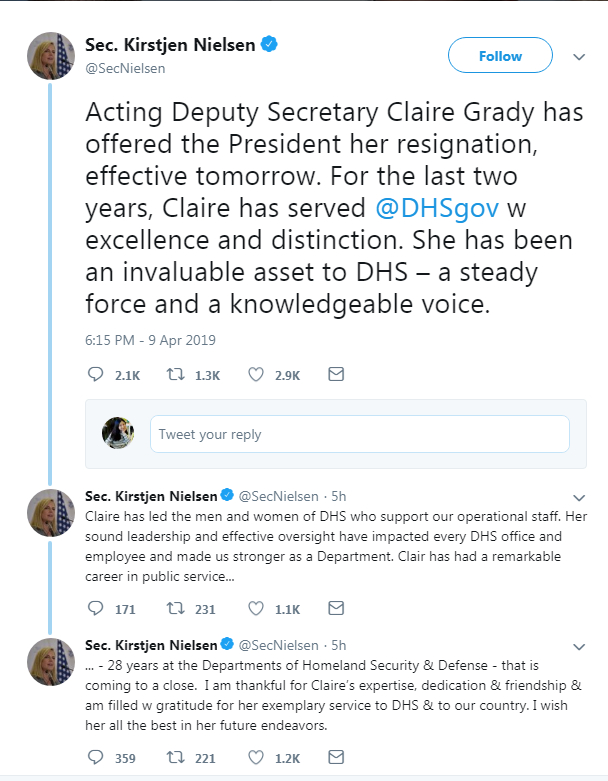Like the reply with 1.1K likes
Viewport: 608px width, 781px height.
255,607
